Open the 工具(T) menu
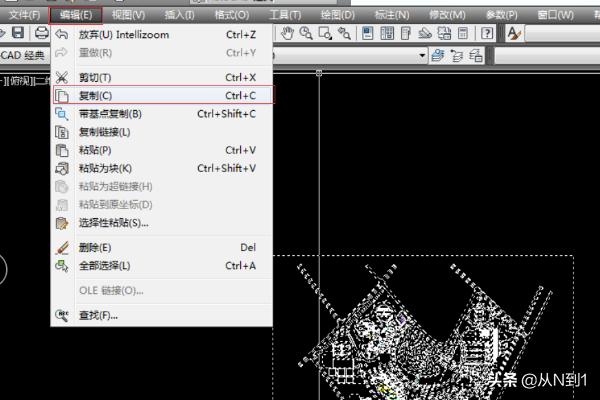600x400 pixels. click(285, 15)
